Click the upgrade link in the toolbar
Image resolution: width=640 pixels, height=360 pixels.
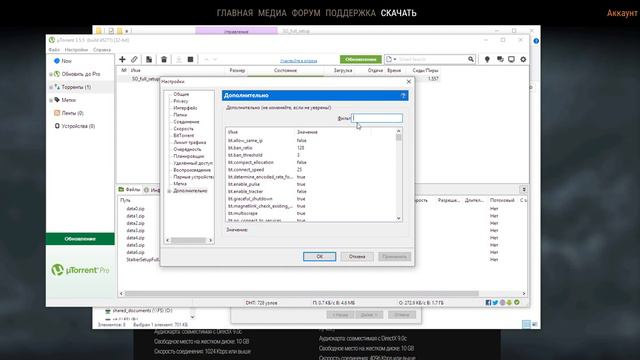[x=298, y=61]
